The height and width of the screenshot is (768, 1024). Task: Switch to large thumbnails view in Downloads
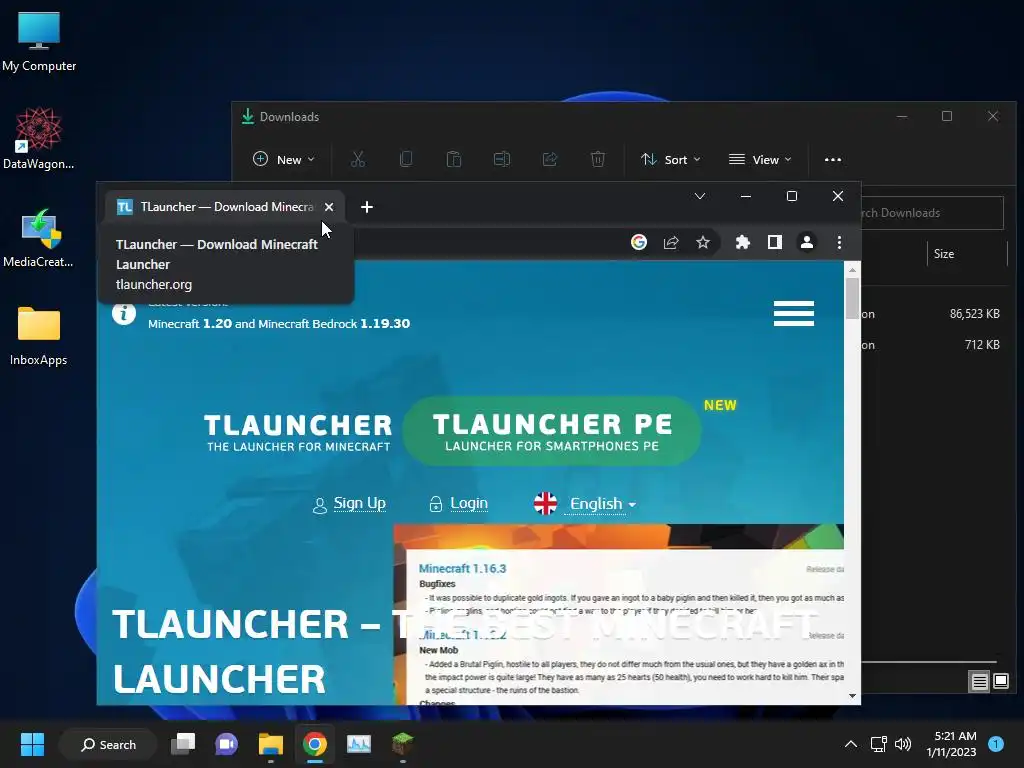tap(1000, 682)
